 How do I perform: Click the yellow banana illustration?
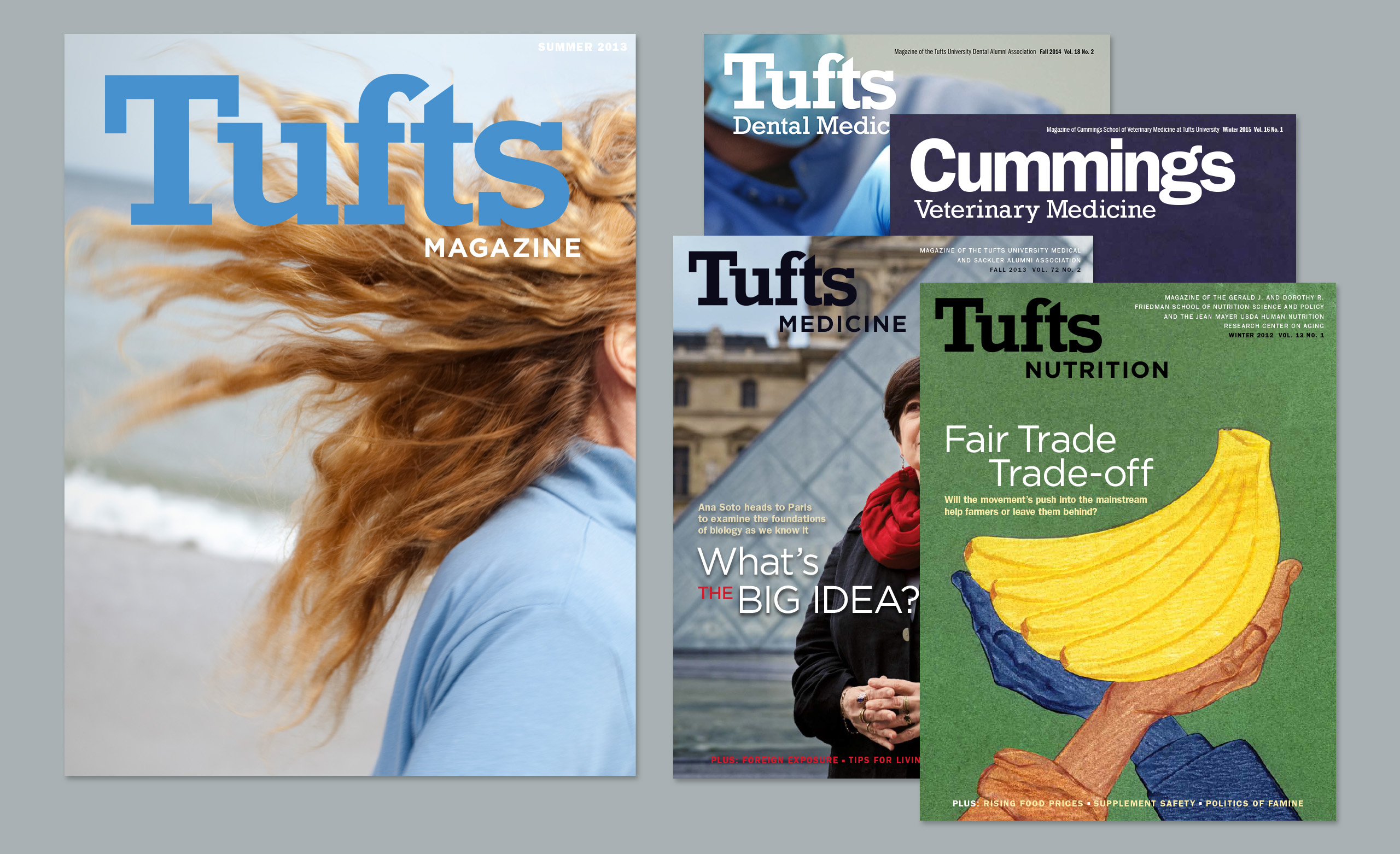coord(1136,585)
